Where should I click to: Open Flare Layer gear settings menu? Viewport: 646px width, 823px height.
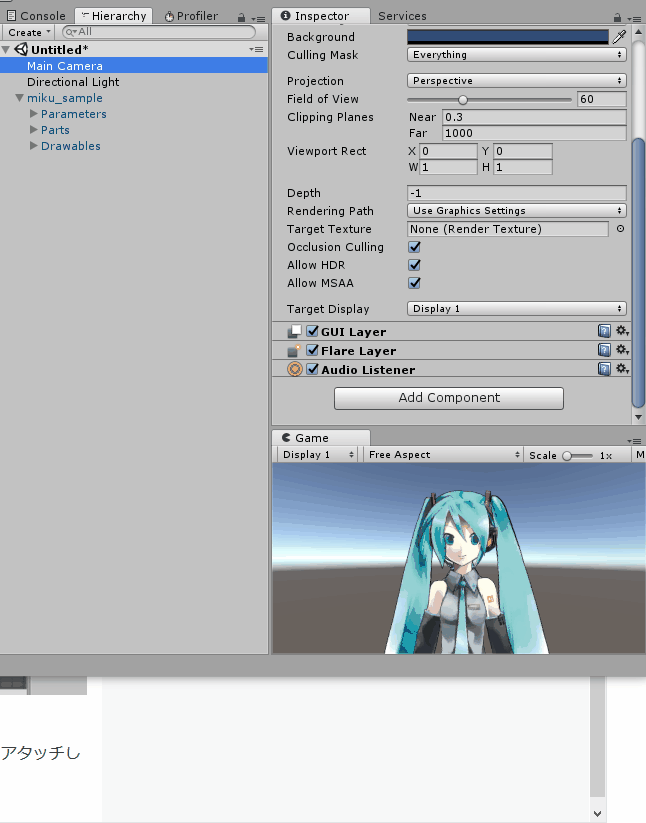coord(622,350)
